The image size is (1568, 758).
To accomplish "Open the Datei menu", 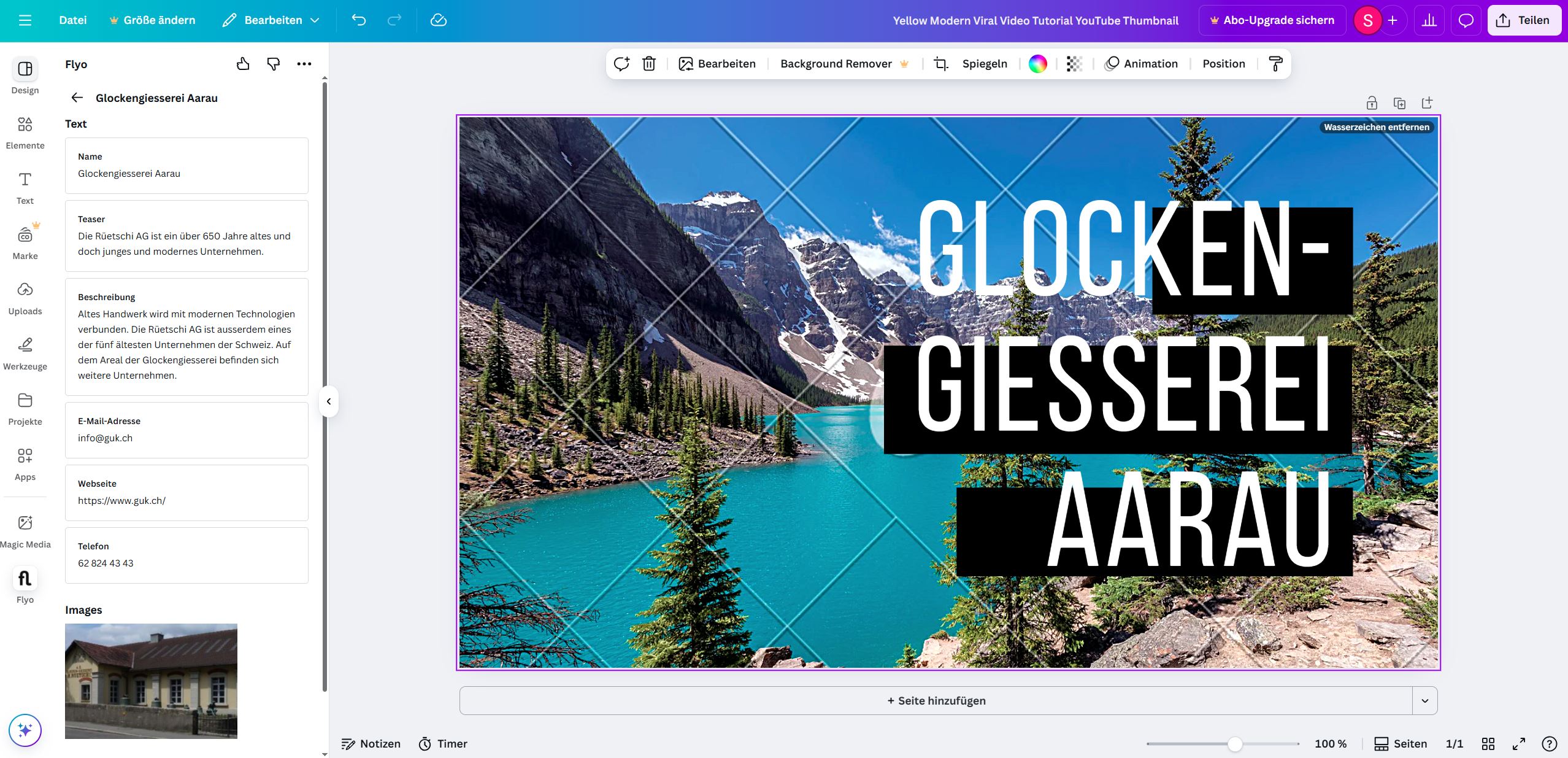I will pyautogui.click(x=72, y=20).
